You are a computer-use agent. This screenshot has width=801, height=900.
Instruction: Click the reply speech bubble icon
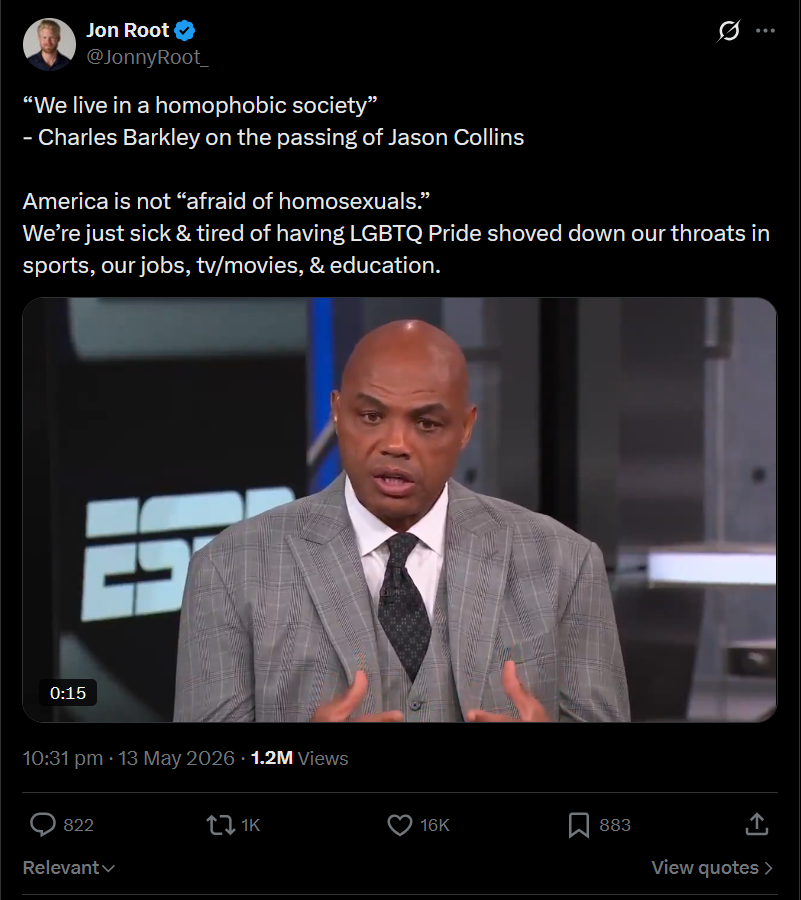42,825
